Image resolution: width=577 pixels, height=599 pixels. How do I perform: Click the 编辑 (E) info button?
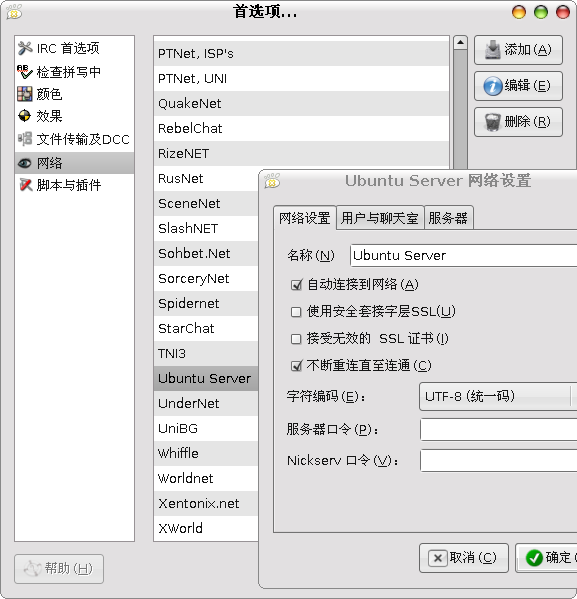tap(518, 86)
